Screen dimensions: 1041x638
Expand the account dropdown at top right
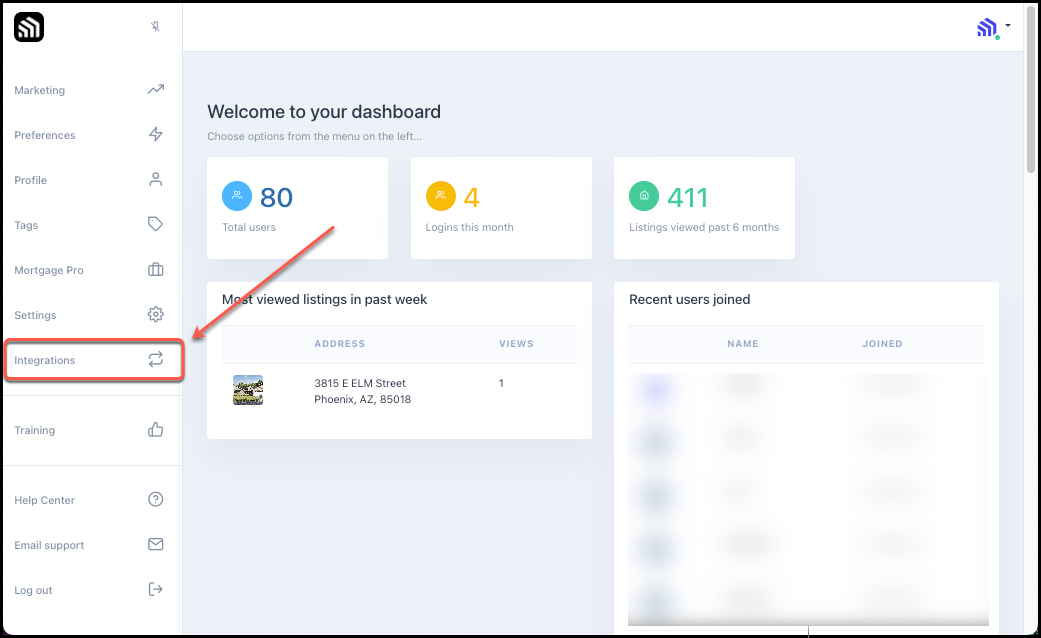pyautogui.click(x=993, y=28)
